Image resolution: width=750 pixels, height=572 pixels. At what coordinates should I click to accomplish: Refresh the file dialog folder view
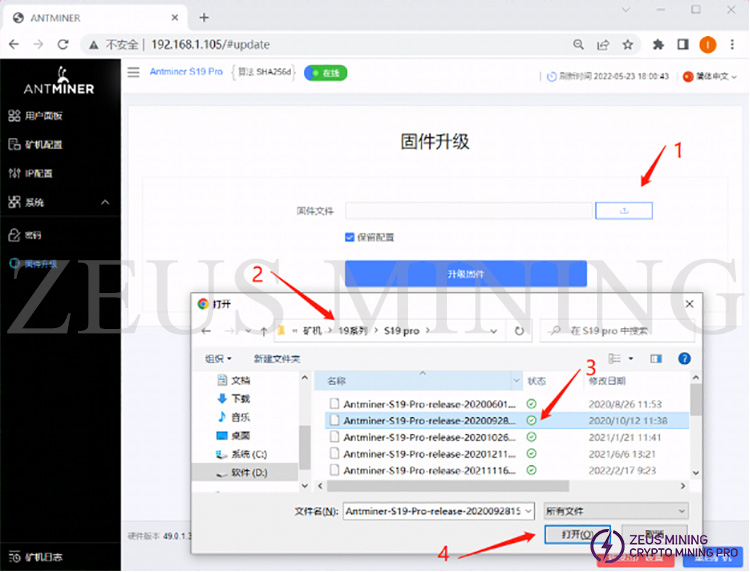[519, 331]
